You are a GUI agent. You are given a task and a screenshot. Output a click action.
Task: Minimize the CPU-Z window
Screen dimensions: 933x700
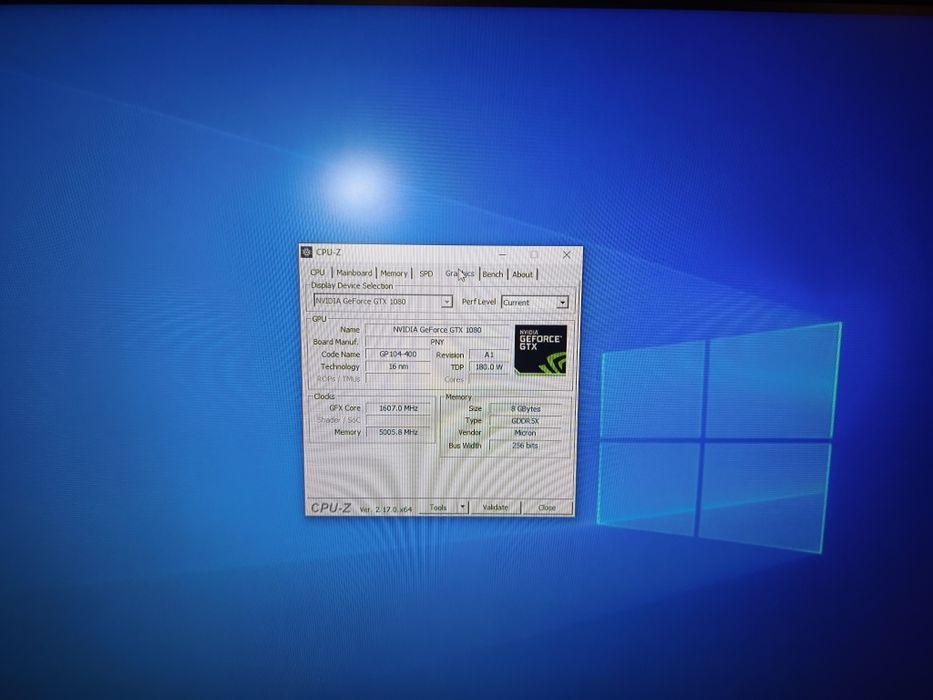(x=503, y=254)
